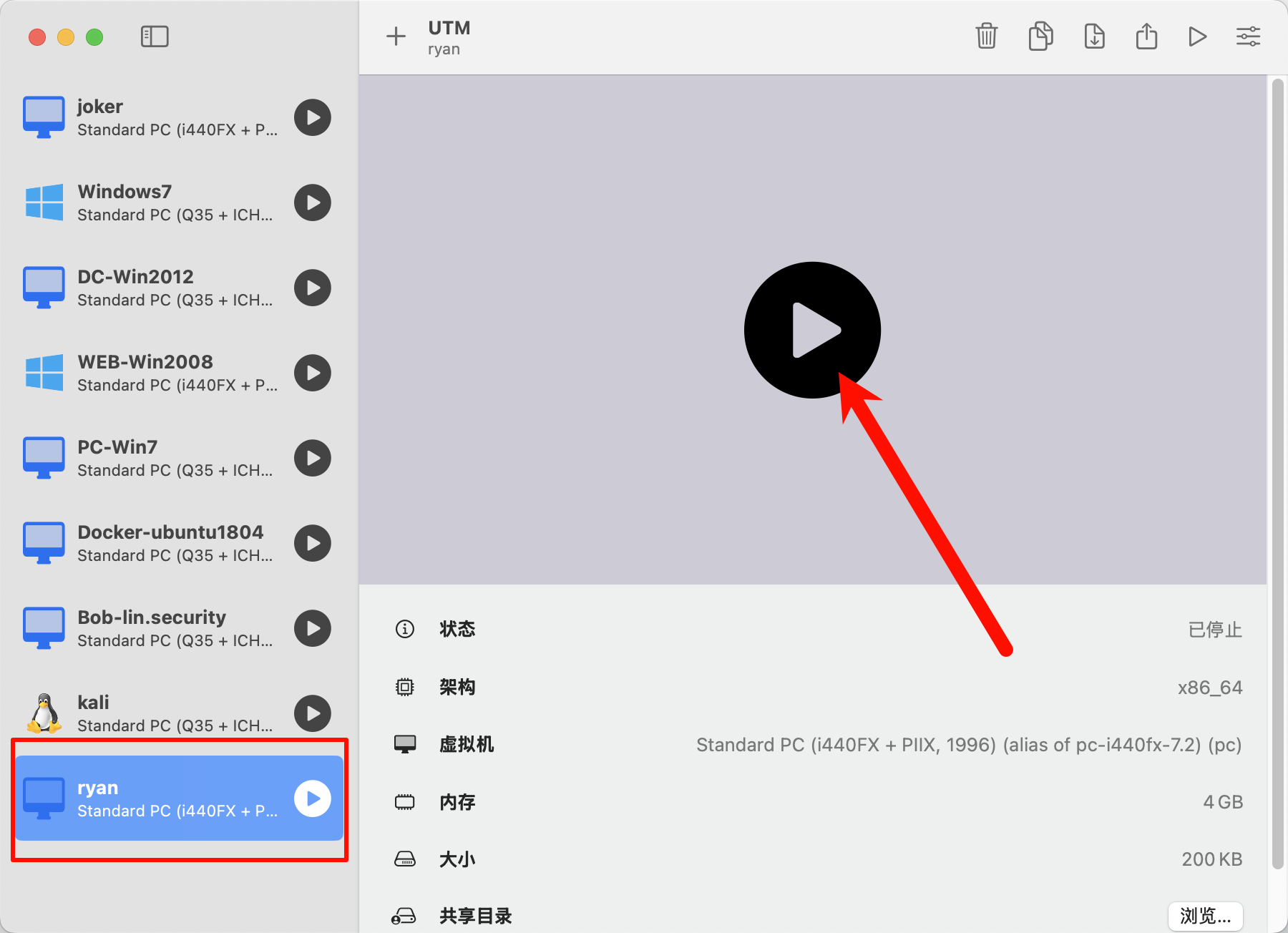The image size is (1288, 933).
Task: Toggle the sidebar visibility icon
Action: tap(155, 36)
